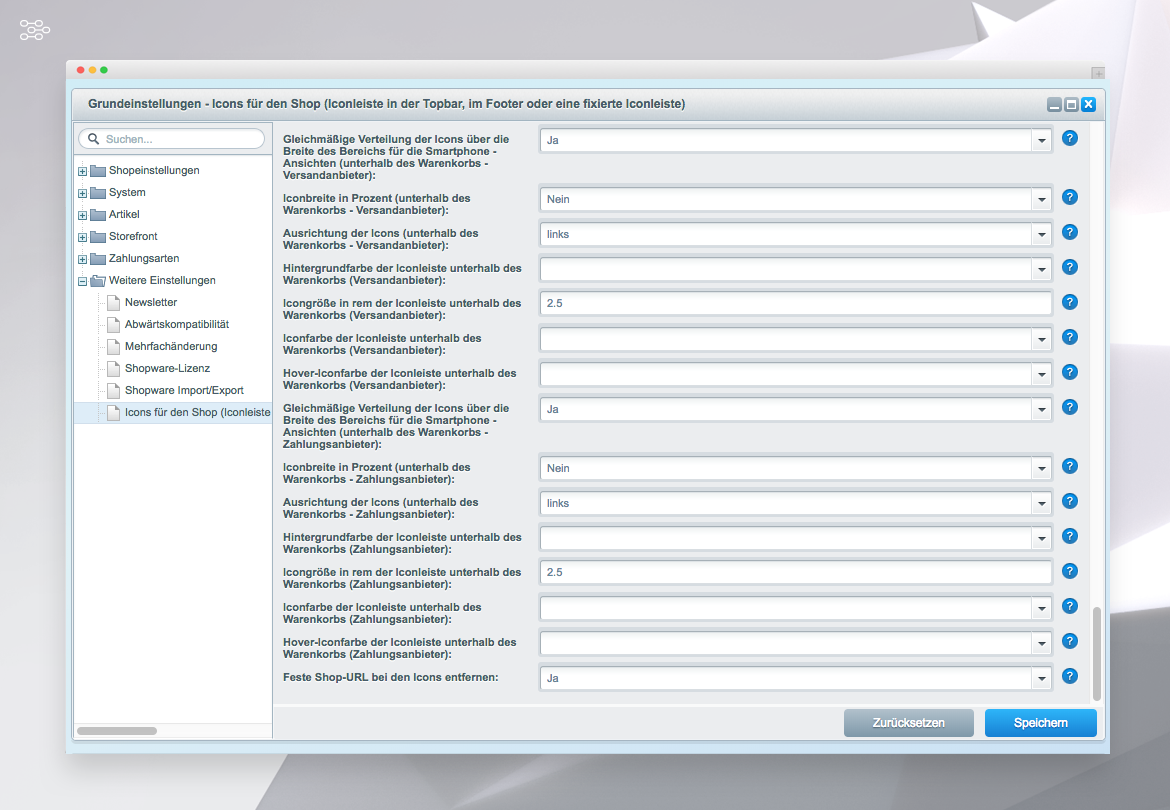Show help for Iconbreite in Prozent Versandanbieter

[1069, 197]
